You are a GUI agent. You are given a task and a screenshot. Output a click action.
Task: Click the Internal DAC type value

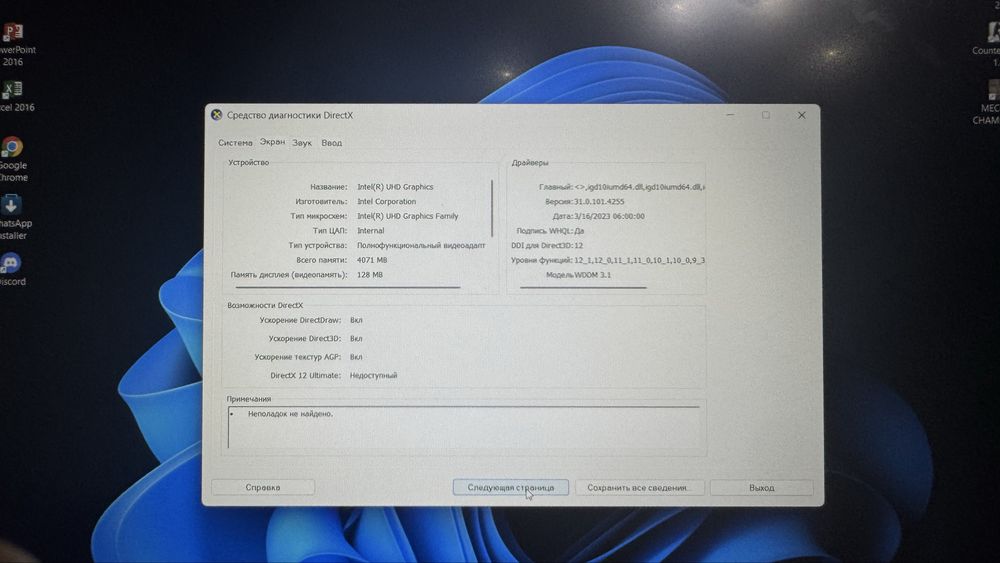pyautogui.click(x=371, y=231)
